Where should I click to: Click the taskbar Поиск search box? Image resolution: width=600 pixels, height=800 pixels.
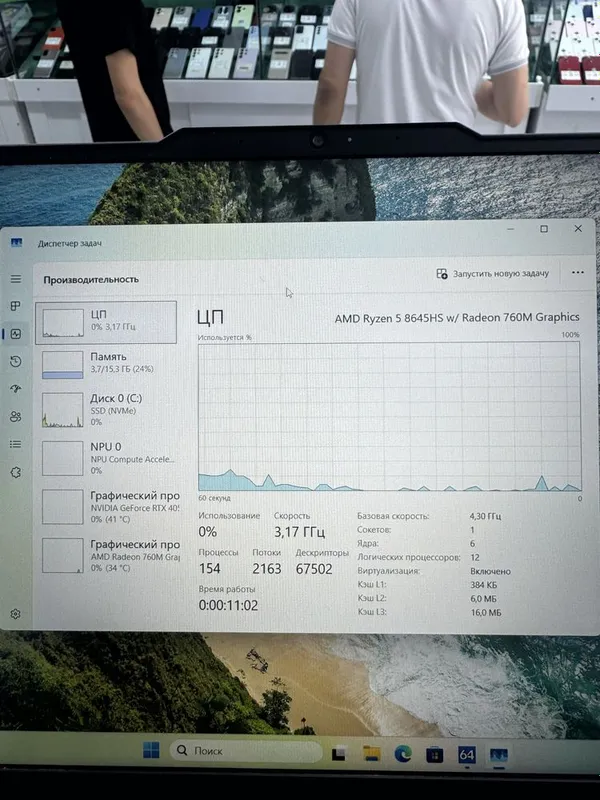pyautogui.click(x=246, y=751)
